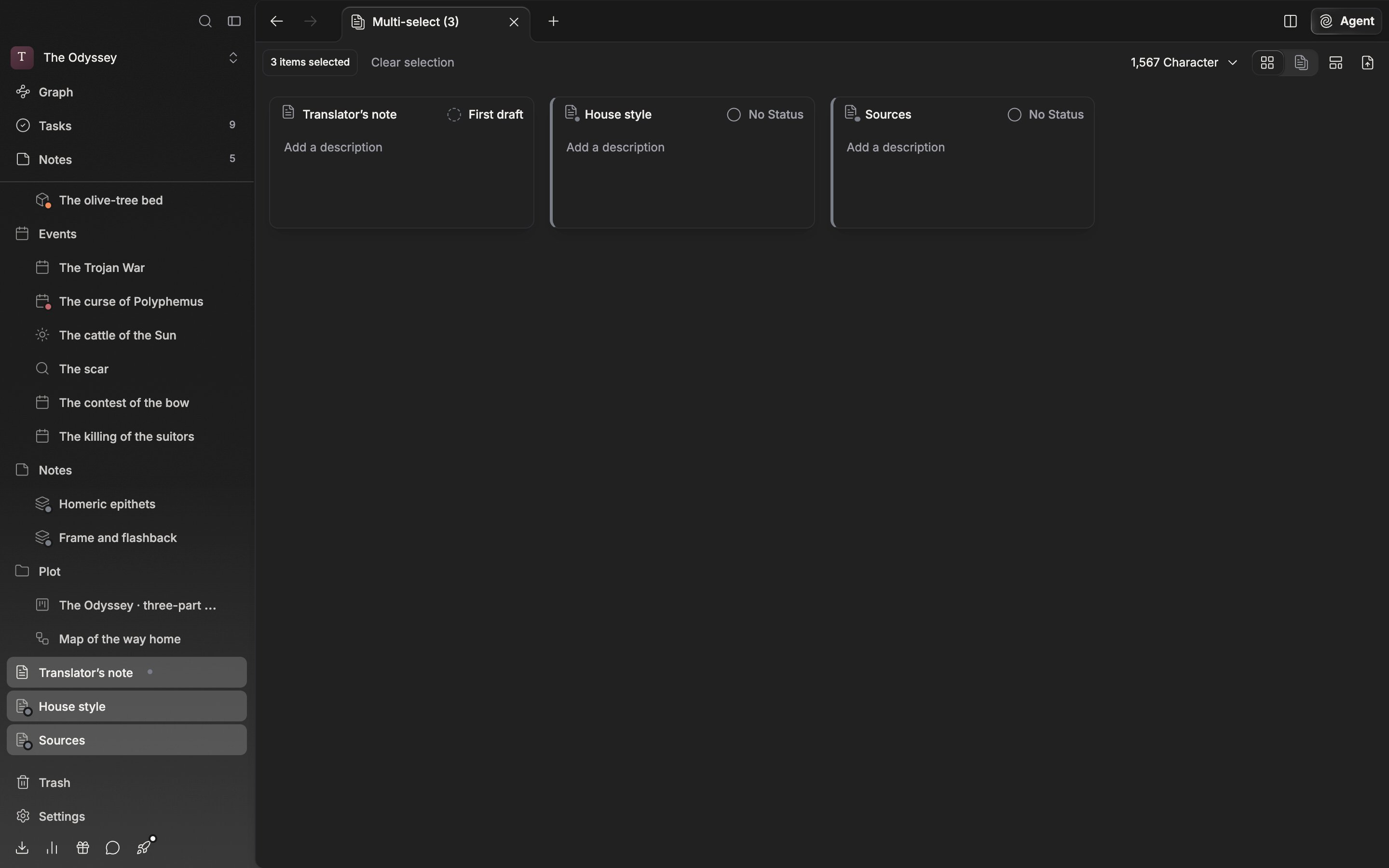Open The killing of the suitors event
Screen dimensions: 1389x868
point(126,437)
